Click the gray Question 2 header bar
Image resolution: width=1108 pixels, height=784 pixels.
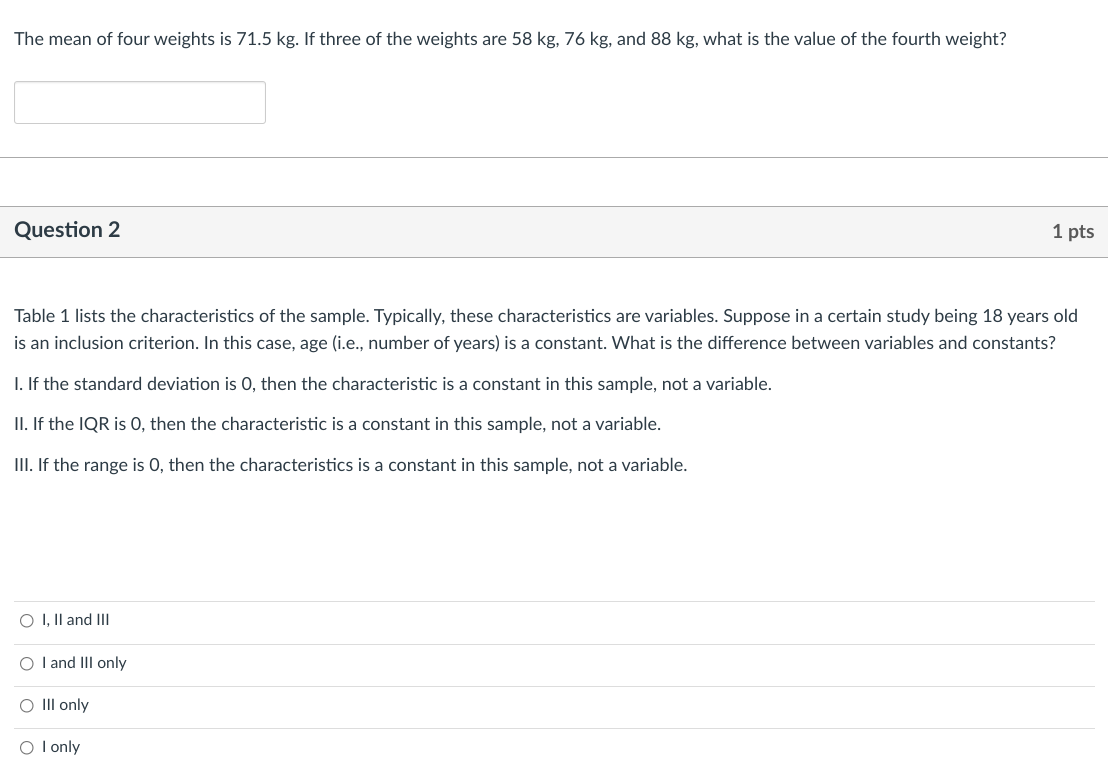click(554, 231)
